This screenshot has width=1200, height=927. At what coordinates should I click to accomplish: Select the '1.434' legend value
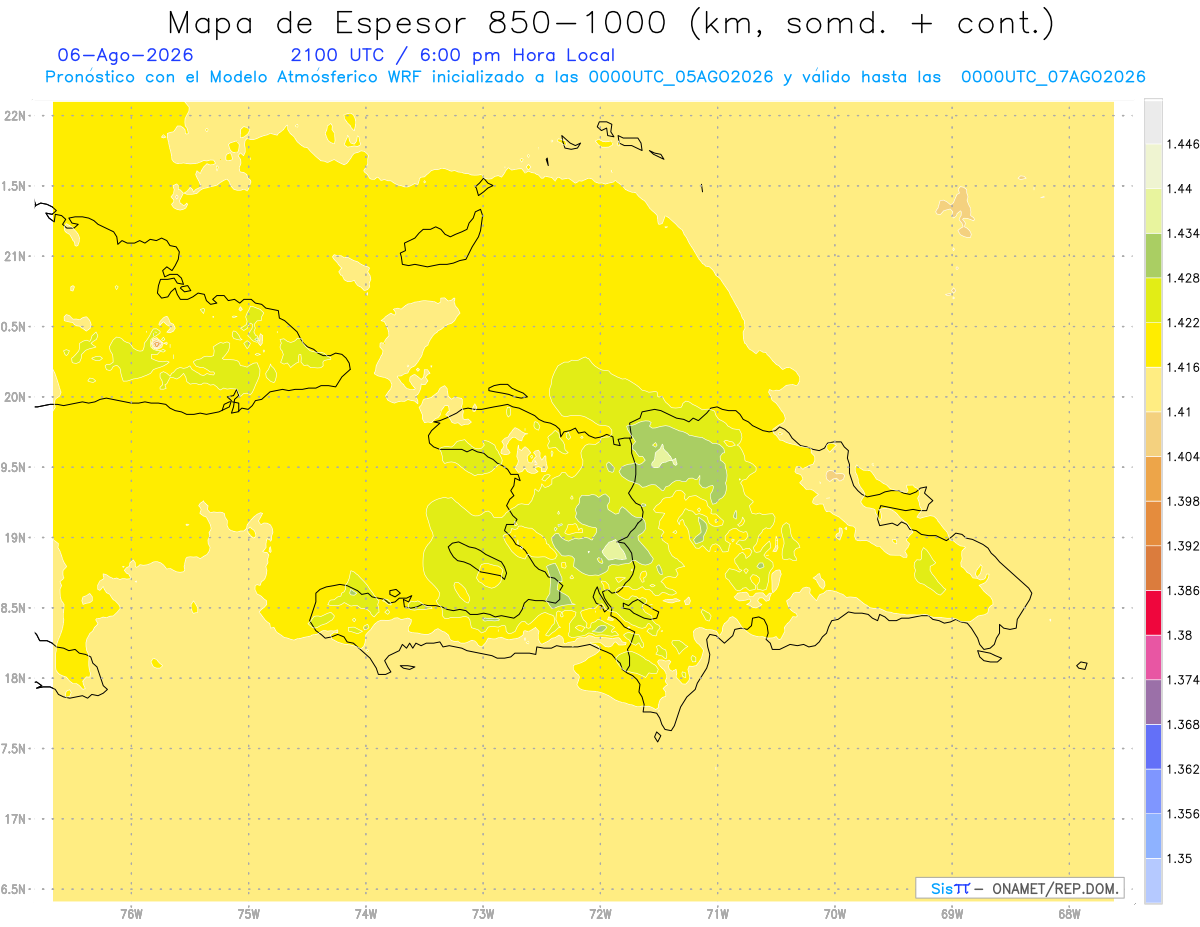click(1183, 233)
